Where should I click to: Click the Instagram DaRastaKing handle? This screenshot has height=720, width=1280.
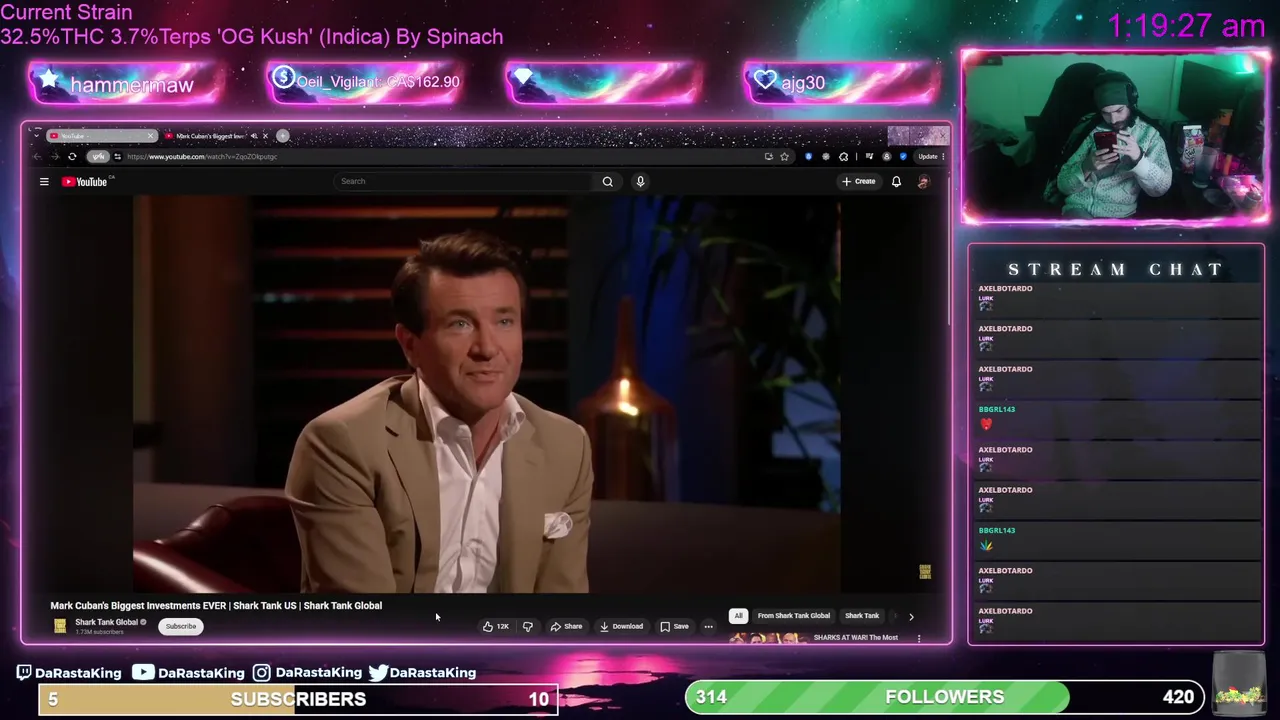(x=307, y=673)
